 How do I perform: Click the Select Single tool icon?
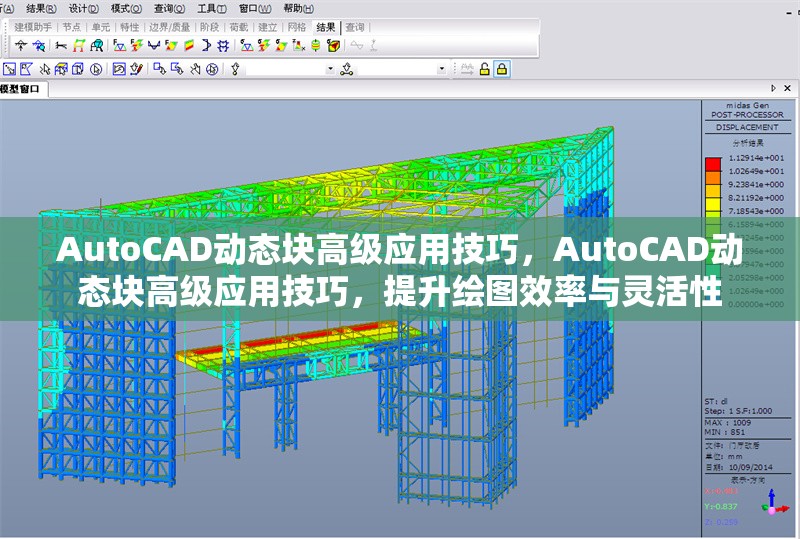coord(10,69)
